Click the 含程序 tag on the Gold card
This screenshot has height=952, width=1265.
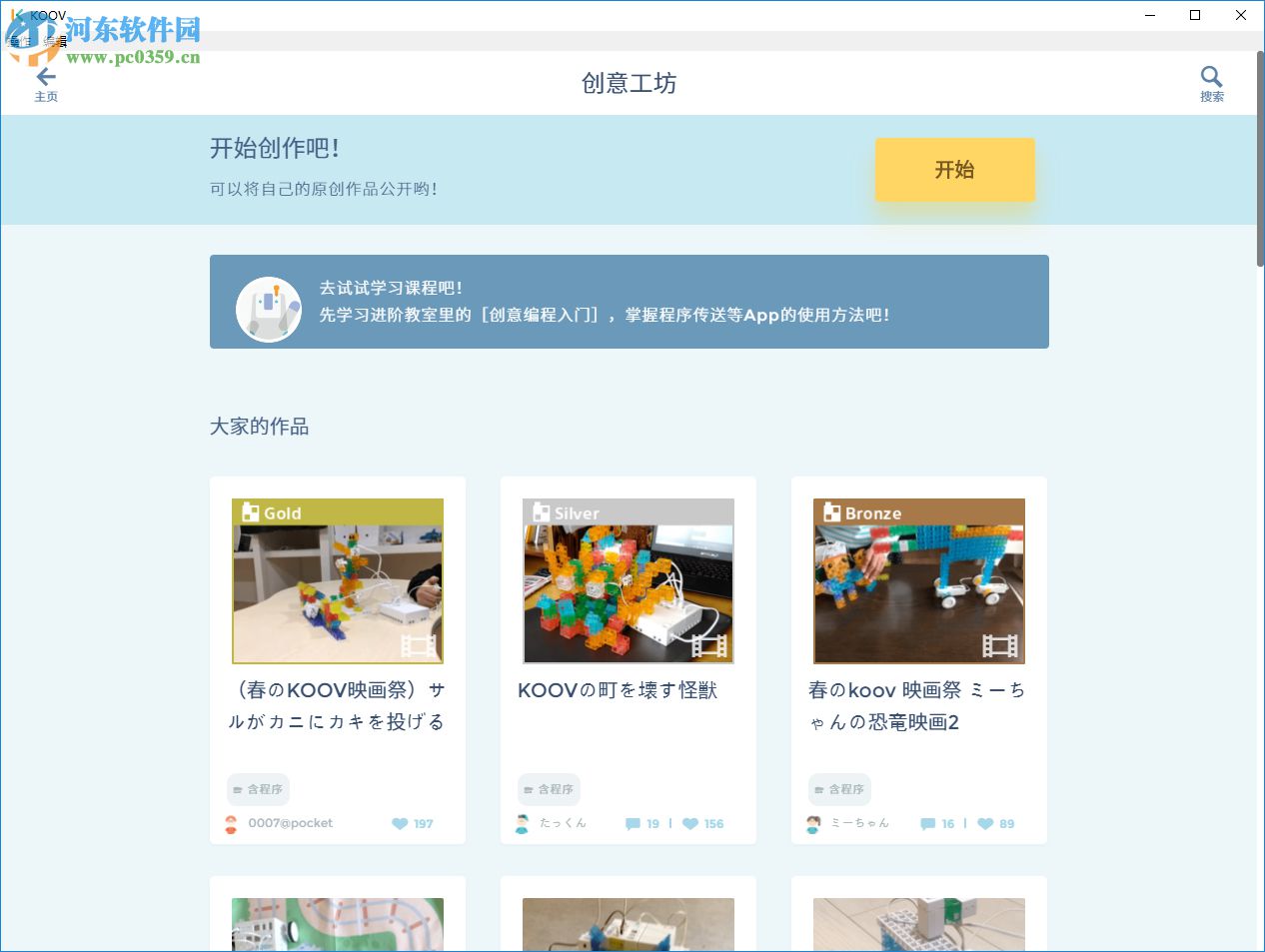pyautogui.click(x=258, y=789)
